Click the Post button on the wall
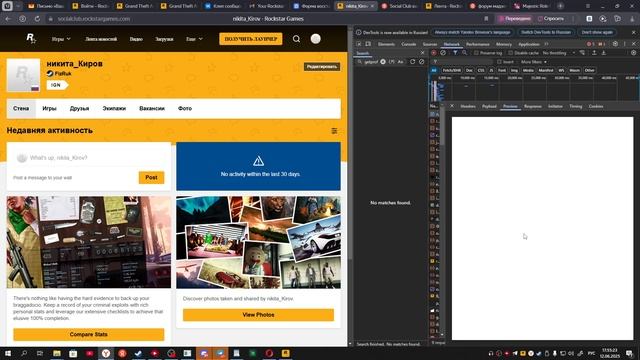Image resolution: width=640 pixels, height=360 pixels. (151, 178)
